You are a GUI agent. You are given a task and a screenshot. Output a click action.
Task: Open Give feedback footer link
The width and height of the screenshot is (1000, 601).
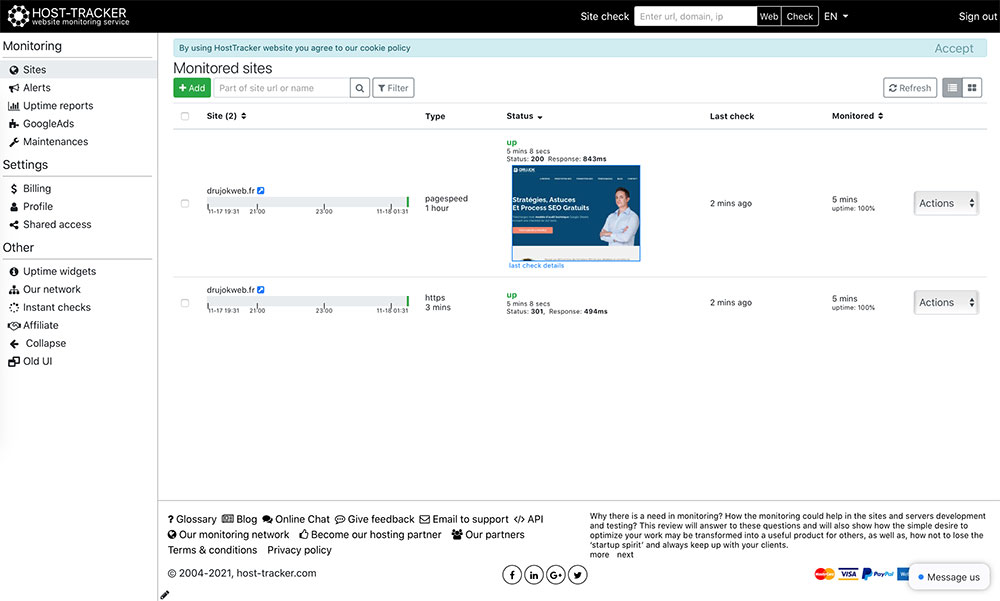click(x=374, y=519)
